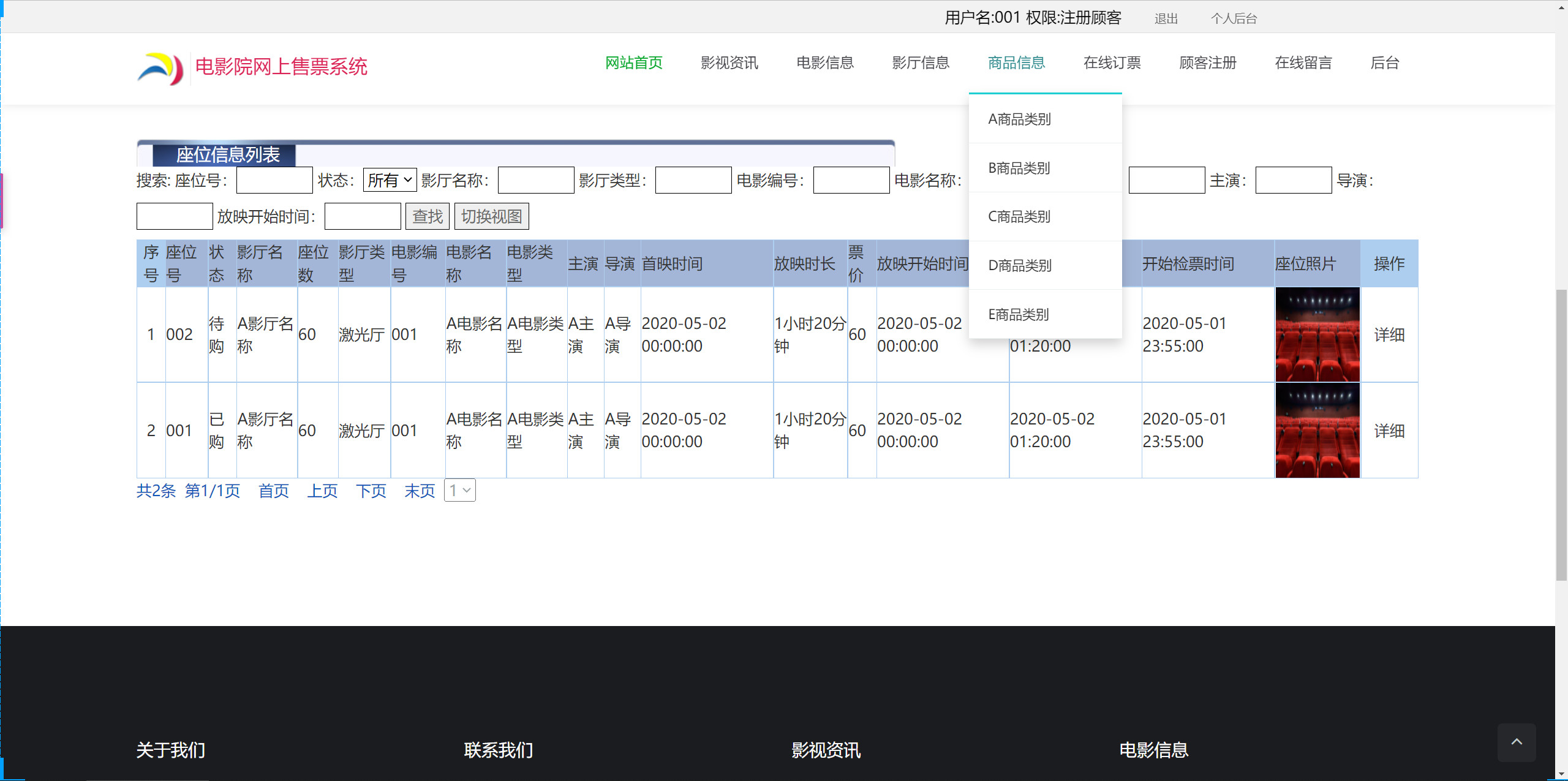This screenshot has height=781, width=1568.
Task: Choose C商品类别 in the product submenu
Action: coord(1019,217)
